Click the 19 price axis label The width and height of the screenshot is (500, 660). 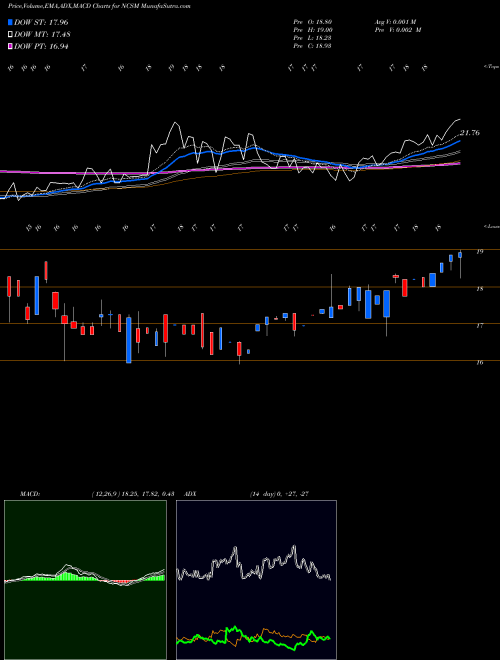479,252
